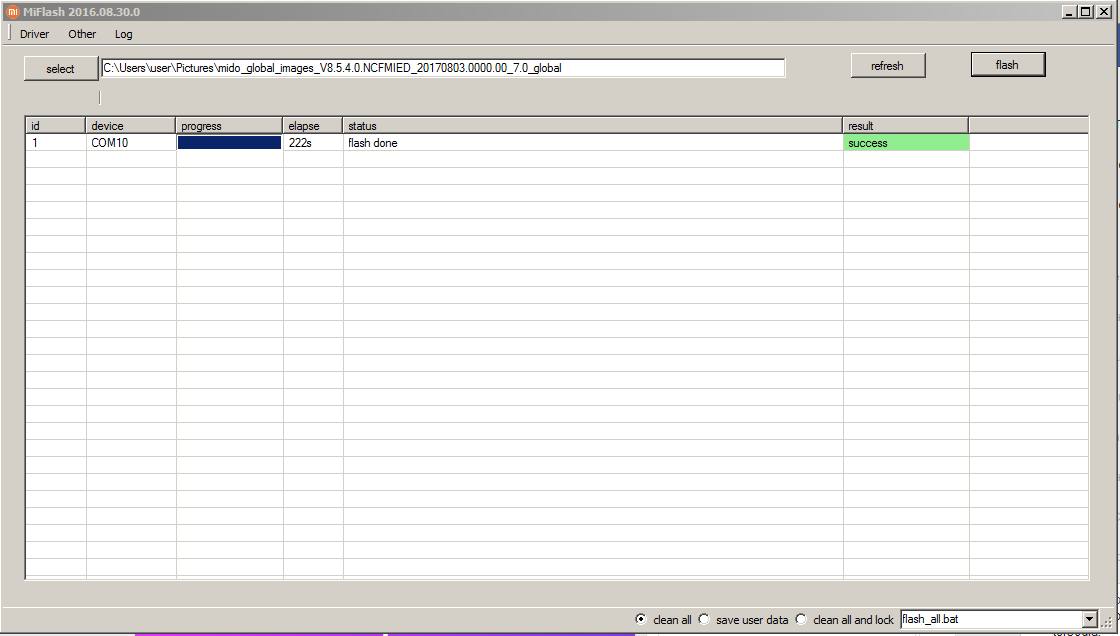Click the COM10 progress bar
Screen dimensions: 1120x636
coord(227,142)
